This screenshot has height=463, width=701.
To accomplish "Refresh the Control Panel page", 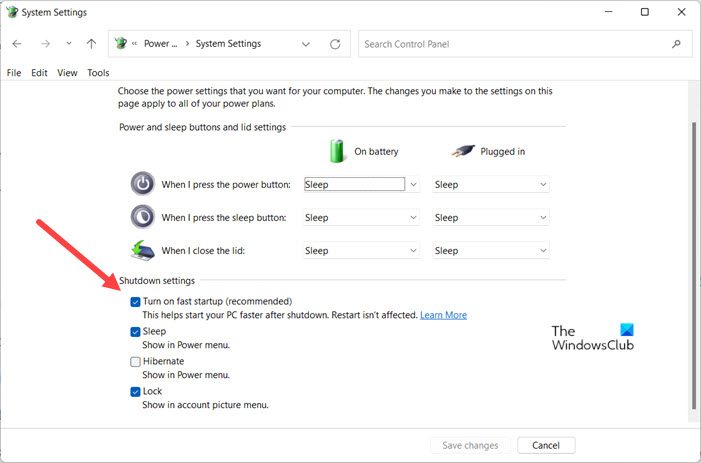I will [335, 44].
